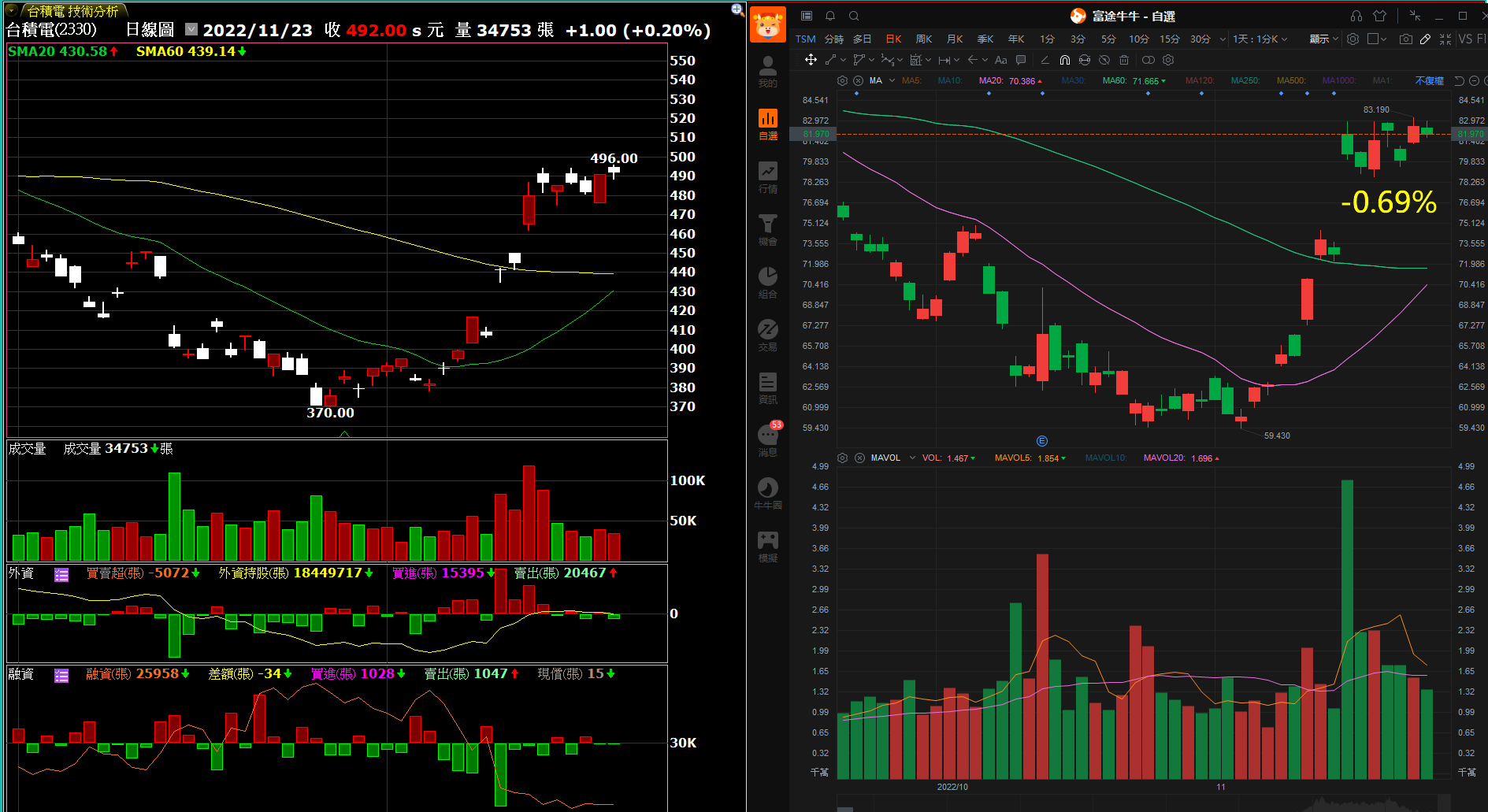The image size is (1488, 812).
Task: Open the 外資 panel list settings button
Action: [x=61, y=574]
